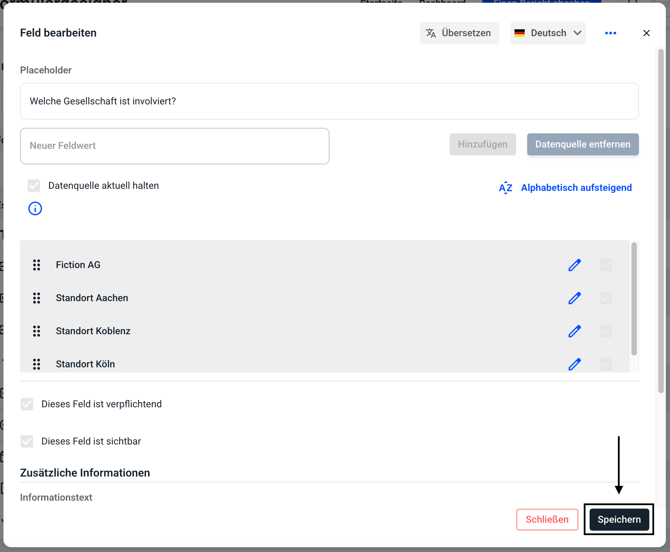Viewport: 670px width, 552px height.
Task: Edit Standort Köln using its pencil icon
Action: (x=574, y=364)
